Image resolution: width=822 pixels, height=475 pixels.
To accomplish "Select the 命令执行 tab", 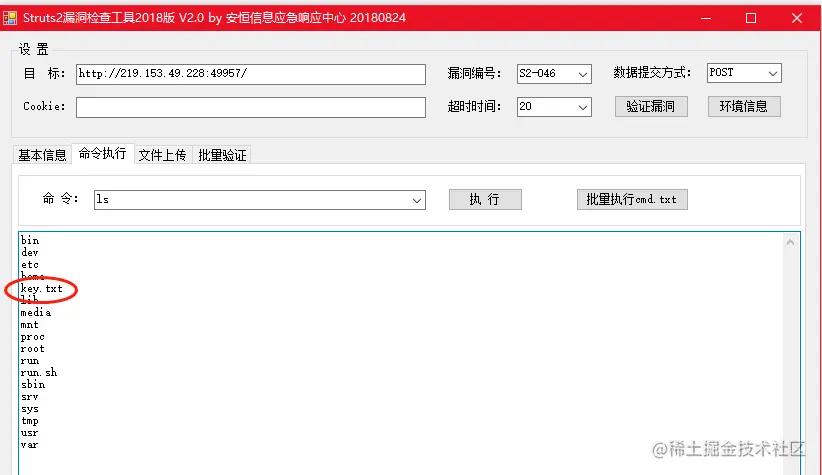I will point(103,154).
